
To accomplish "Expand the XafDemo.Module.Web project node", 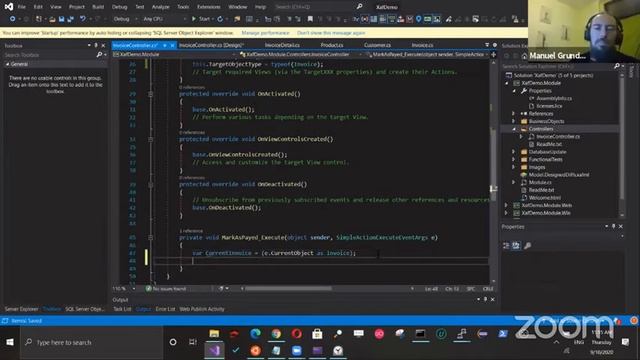I will (507, 205).
